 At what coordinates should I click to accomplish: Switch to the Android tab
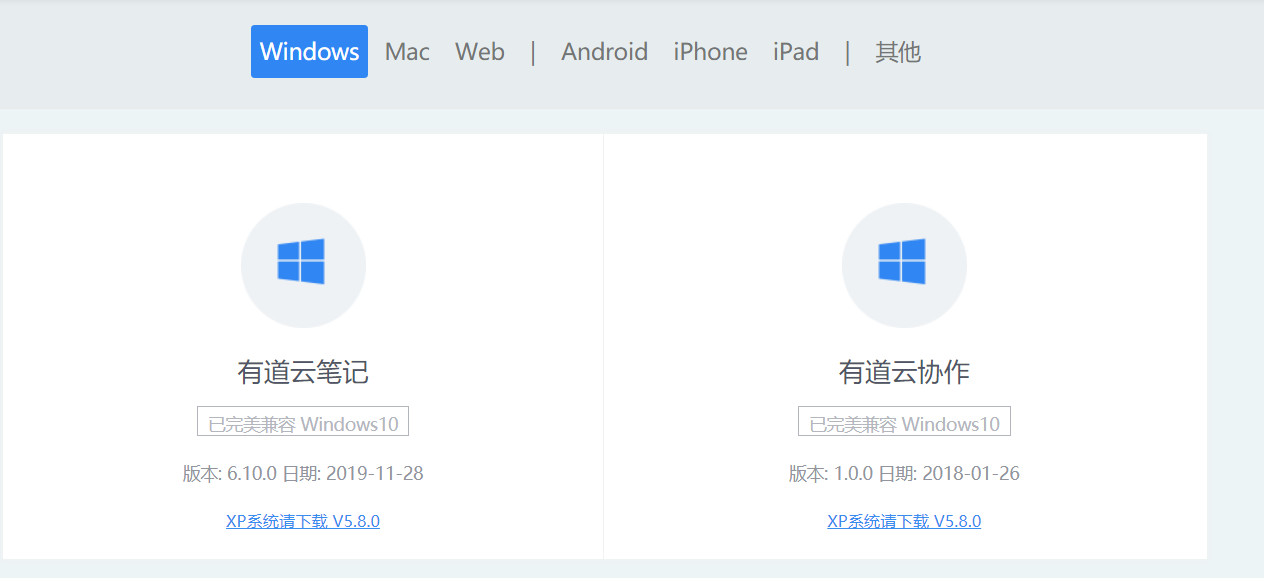604,51
